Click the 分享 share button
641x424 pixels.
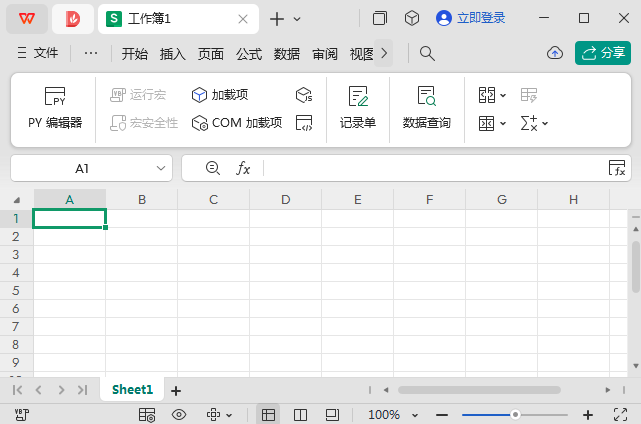(x=603, y=54)
